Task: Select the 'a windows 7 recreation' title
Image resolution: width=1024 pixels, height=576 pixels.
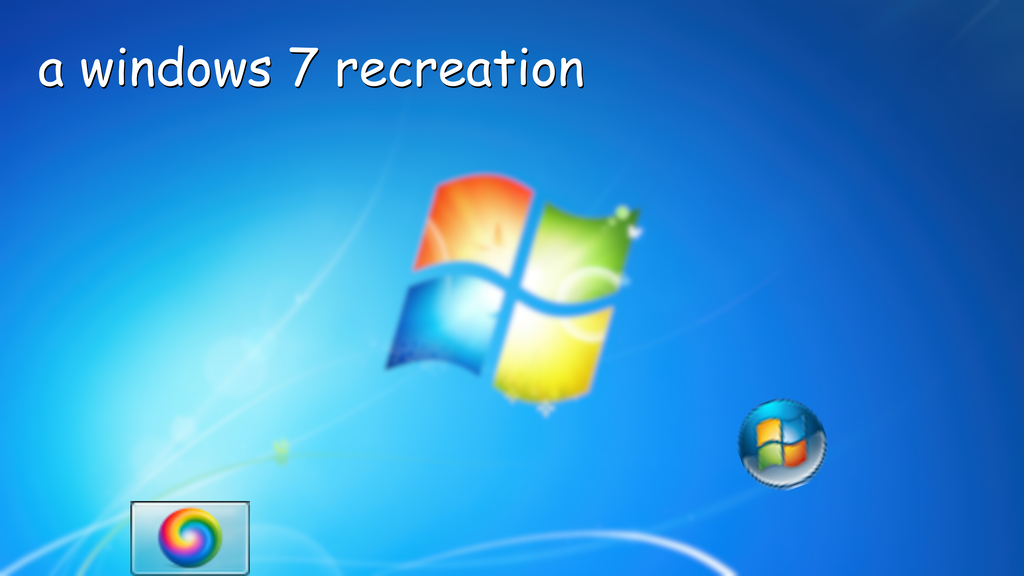Action: pos(310,68)
